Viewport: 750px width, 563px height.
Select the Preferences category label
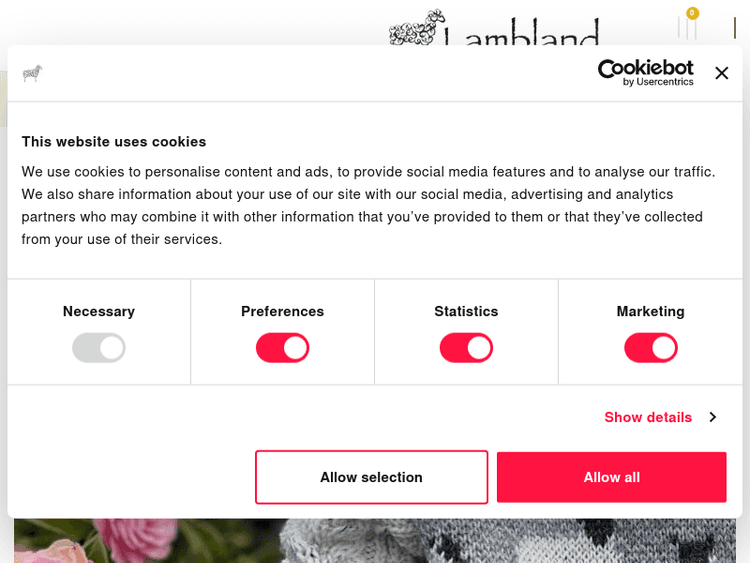click(x=282, y=311)
